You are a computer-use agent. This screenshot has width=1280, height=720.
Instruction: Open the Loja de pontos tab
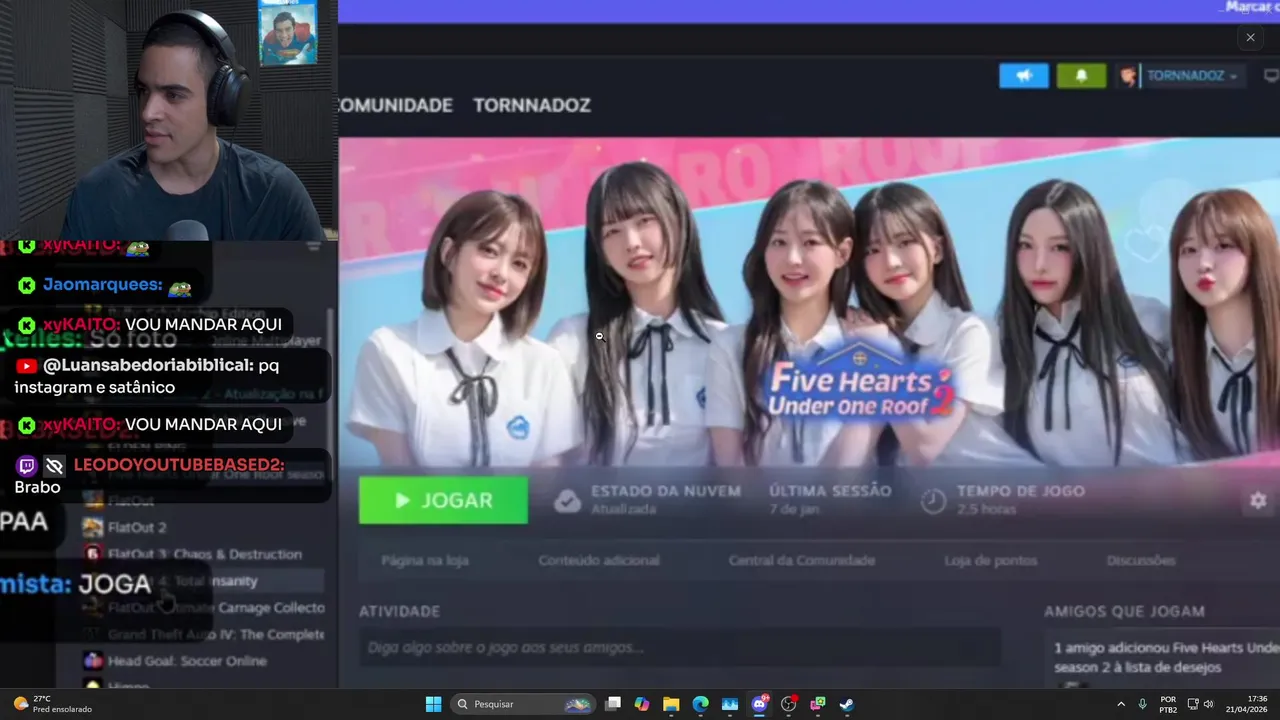tap(990, 561)
